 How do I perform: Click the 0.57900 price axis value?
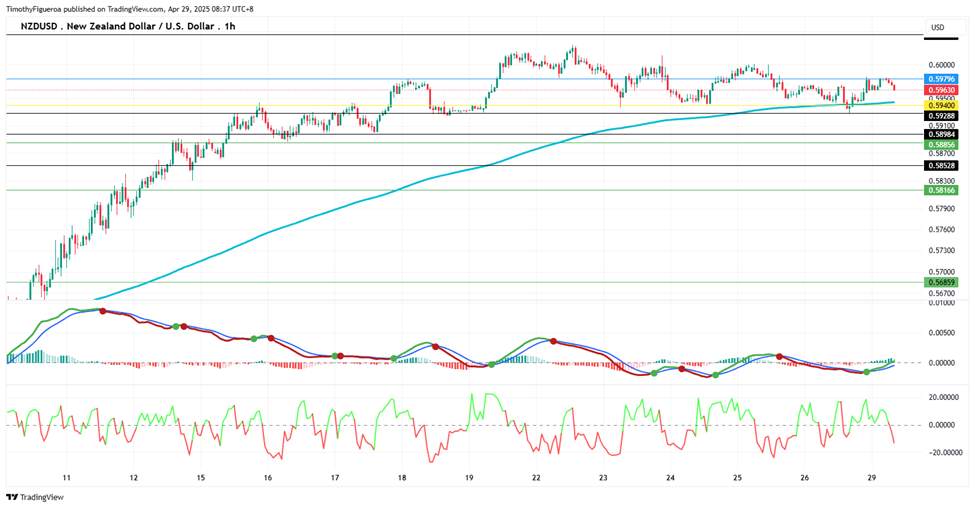click(941, 209)
